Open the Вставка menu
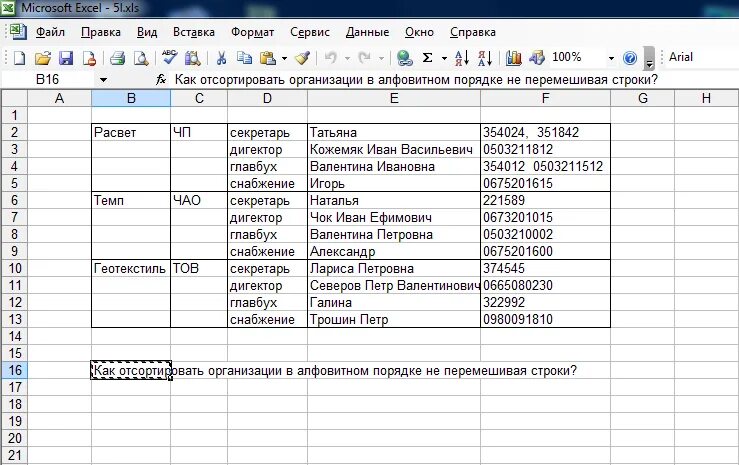 coord(194,32)
